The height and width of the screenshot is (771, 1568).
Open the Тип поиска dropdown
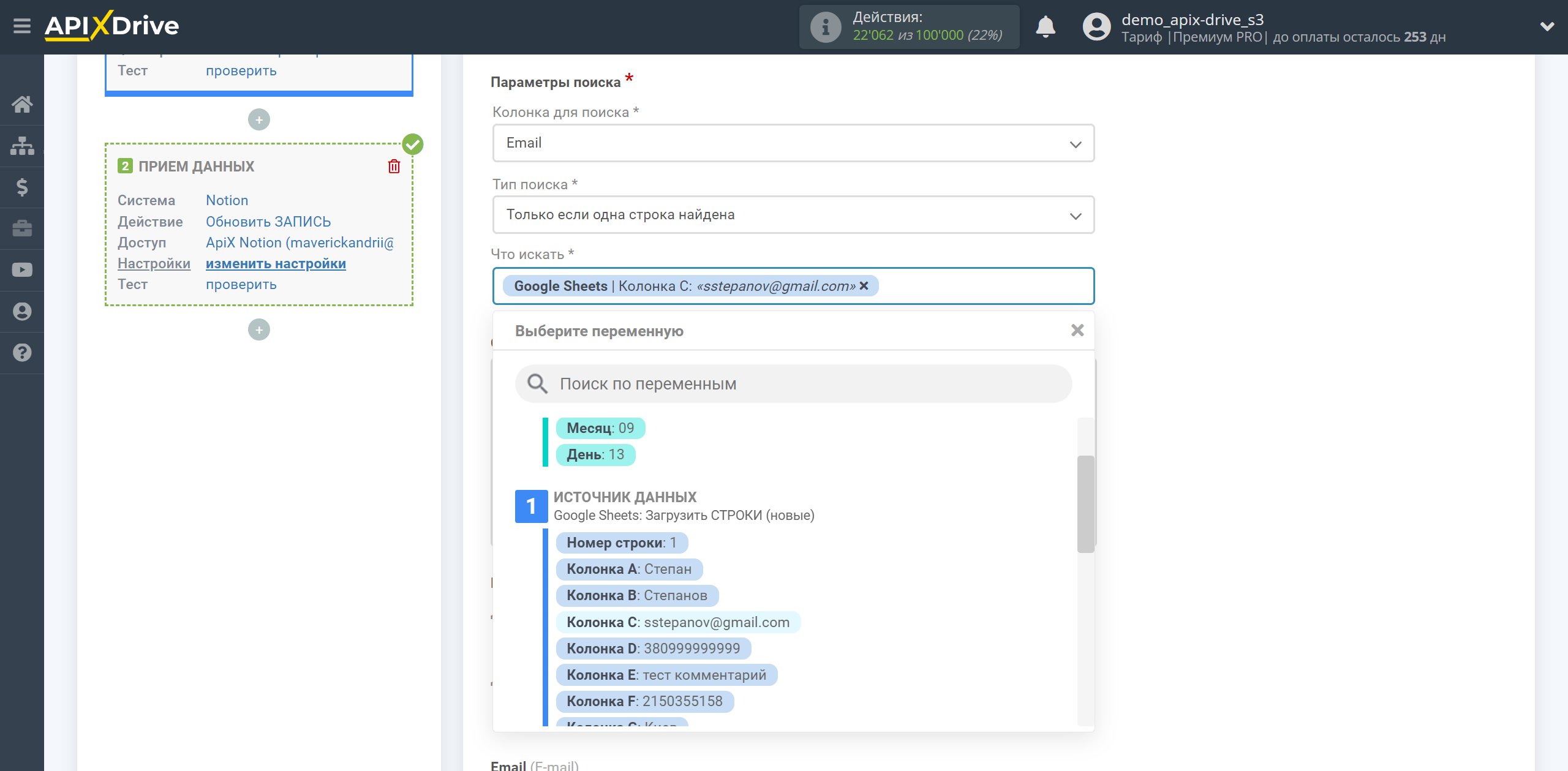793,214
